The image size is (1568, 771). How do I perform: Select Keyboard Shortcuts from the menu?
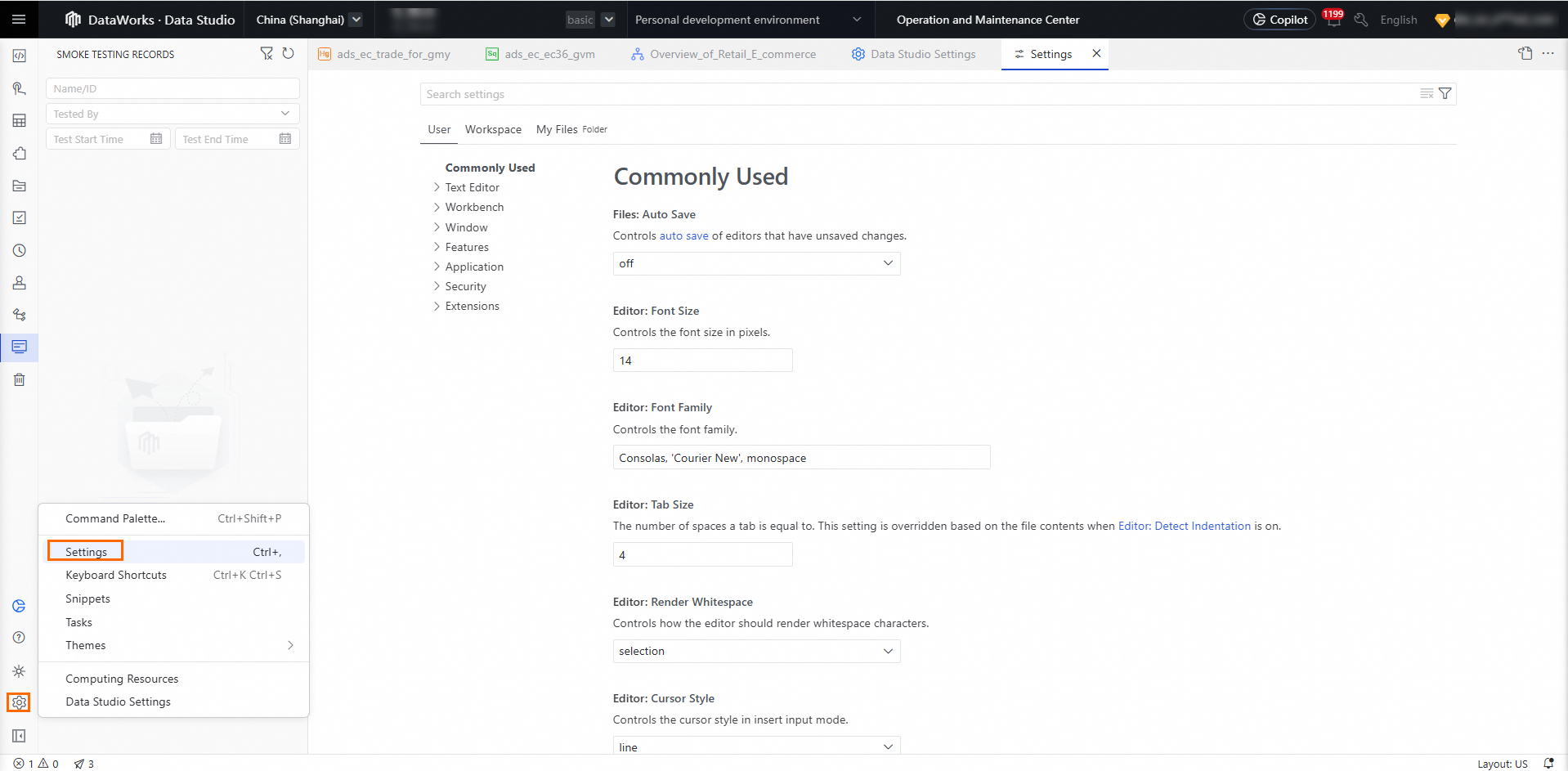pyautogui.click(x=116, y=575)
